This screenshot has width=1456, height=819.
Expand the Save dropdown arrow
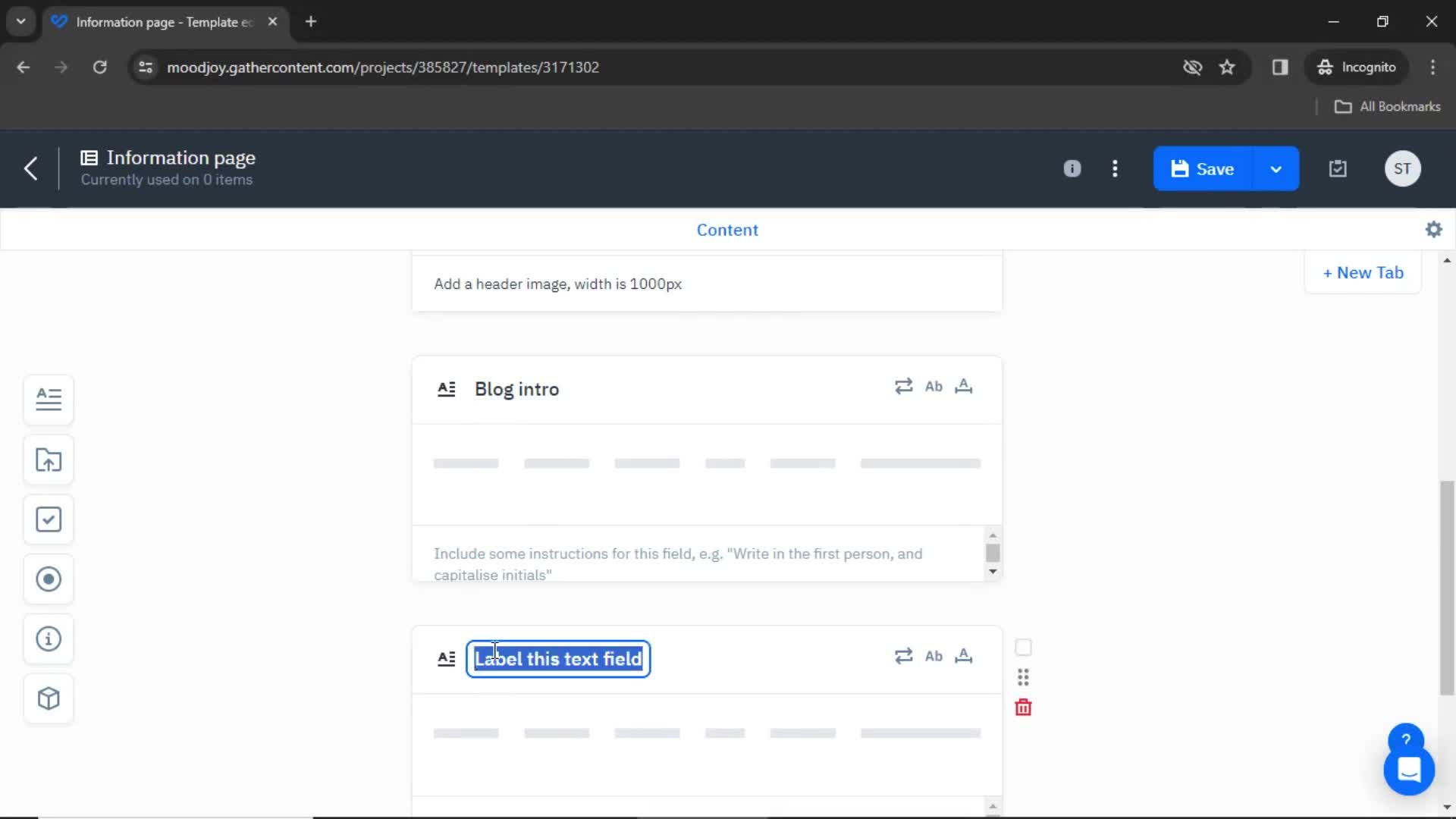pos(1276,168)
